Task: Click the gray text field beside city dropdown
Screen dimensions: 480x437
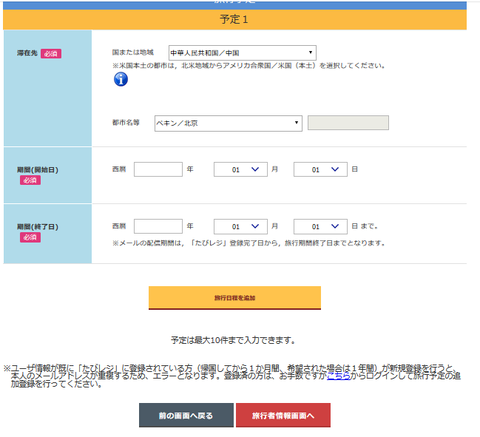Action: tap(348, 123)
